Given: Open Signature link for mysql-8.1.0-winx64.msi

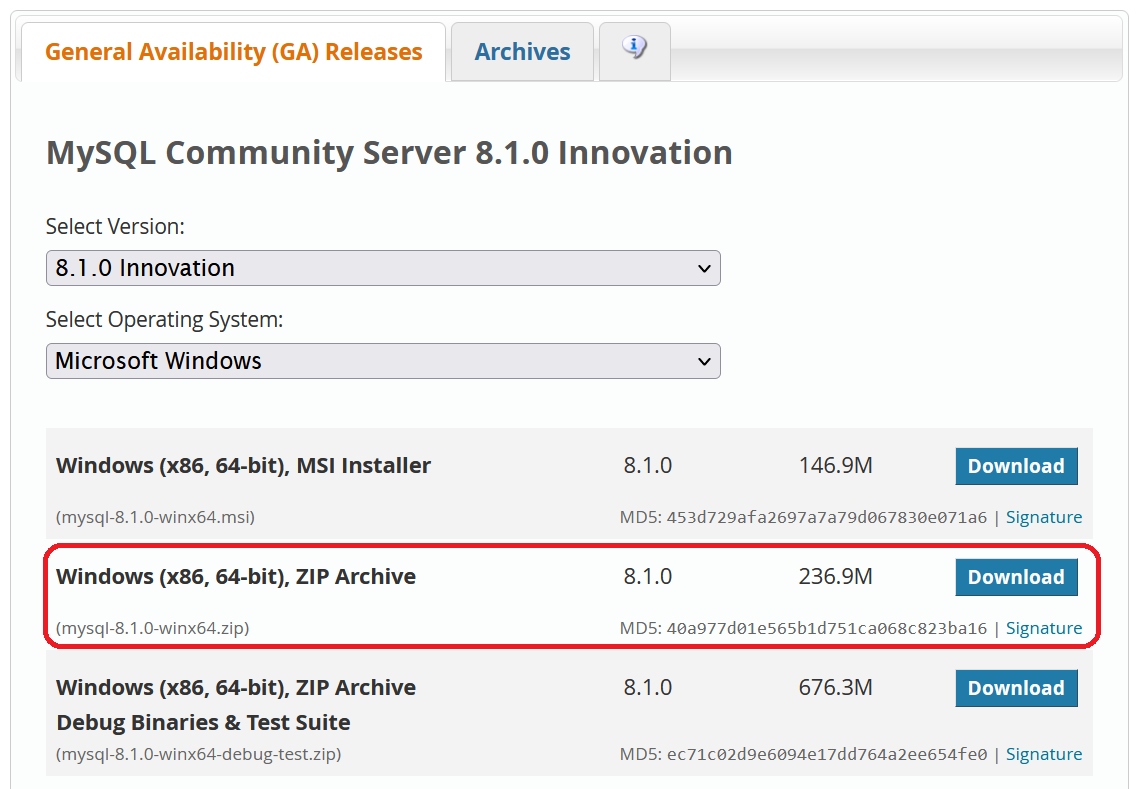Looking at the screenshot, I should (1043, 517).
